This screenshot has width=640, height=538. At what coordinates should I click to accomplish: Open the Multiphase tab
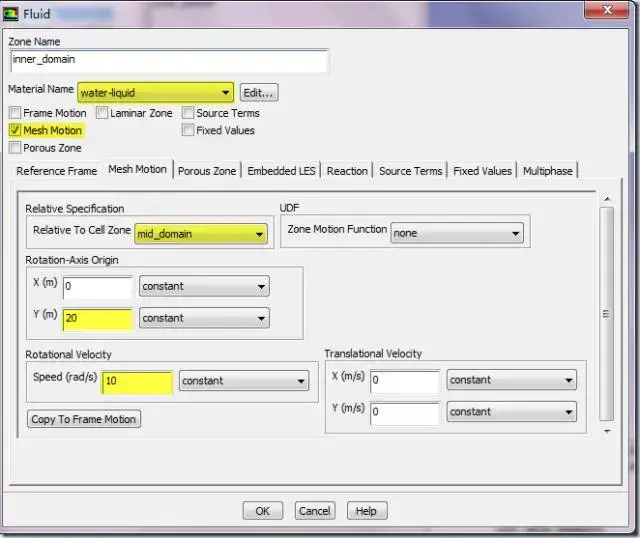click(548, 171)
